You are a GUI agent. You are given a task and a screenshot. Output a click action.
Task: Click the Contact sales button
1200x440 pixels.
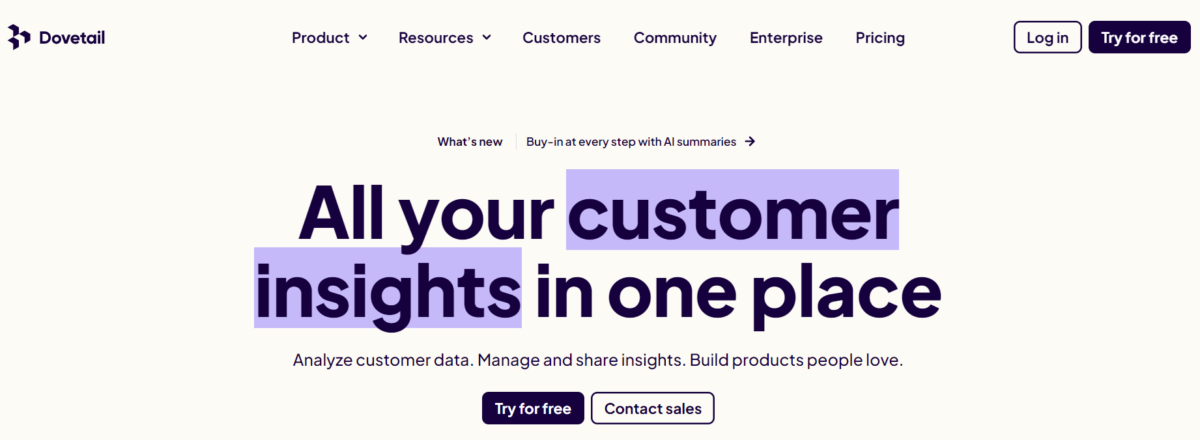pos(653,408)
